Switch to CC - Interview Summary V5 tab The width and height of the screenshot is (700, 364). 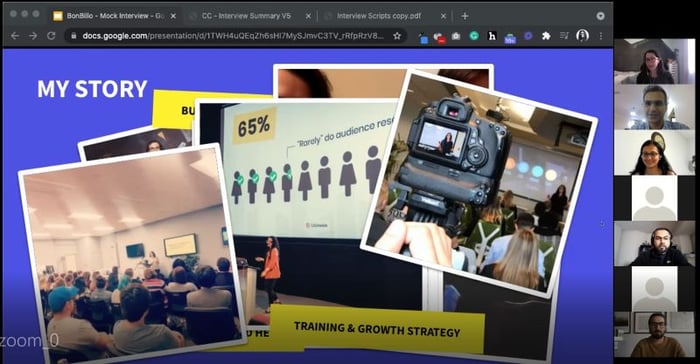coord(246,16)
